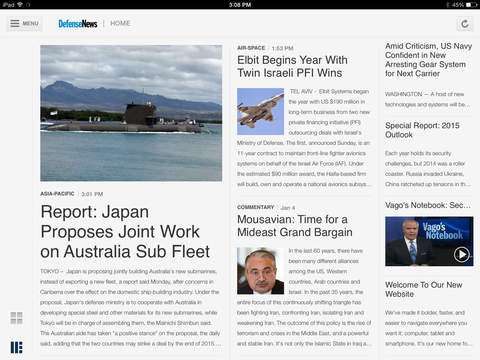
Task: Select the AIR-SPACE category label
Action: pos(251,48)
